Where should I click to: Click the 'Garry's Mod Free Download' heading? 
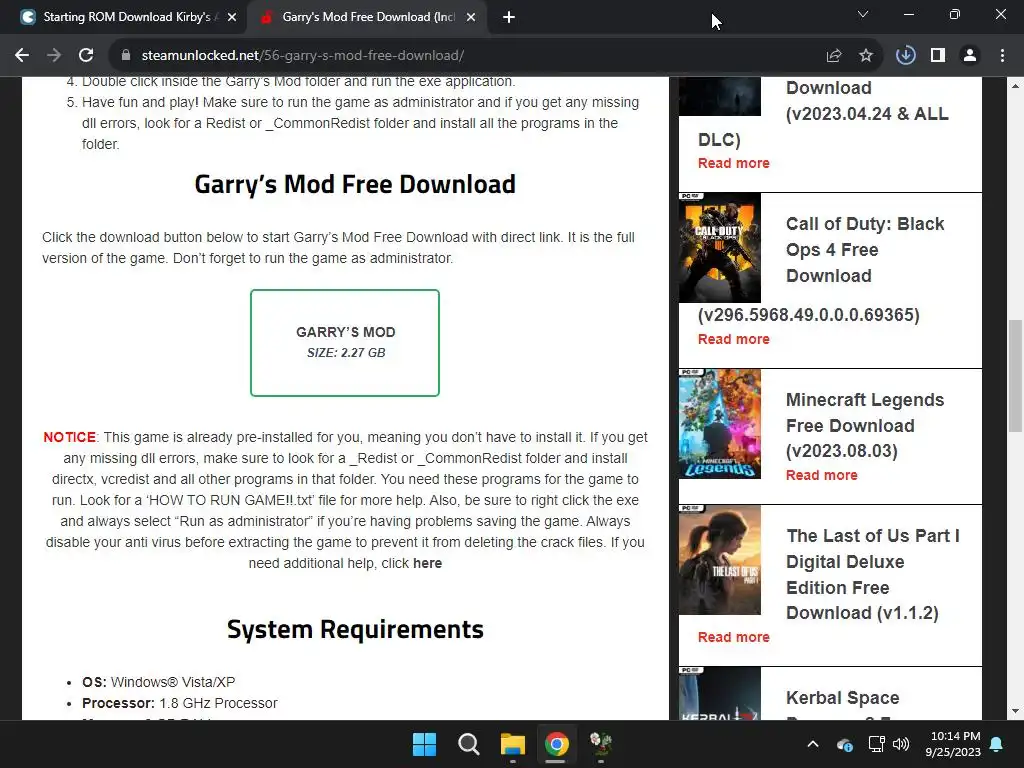pyautogui.click(x=355, y=184)
